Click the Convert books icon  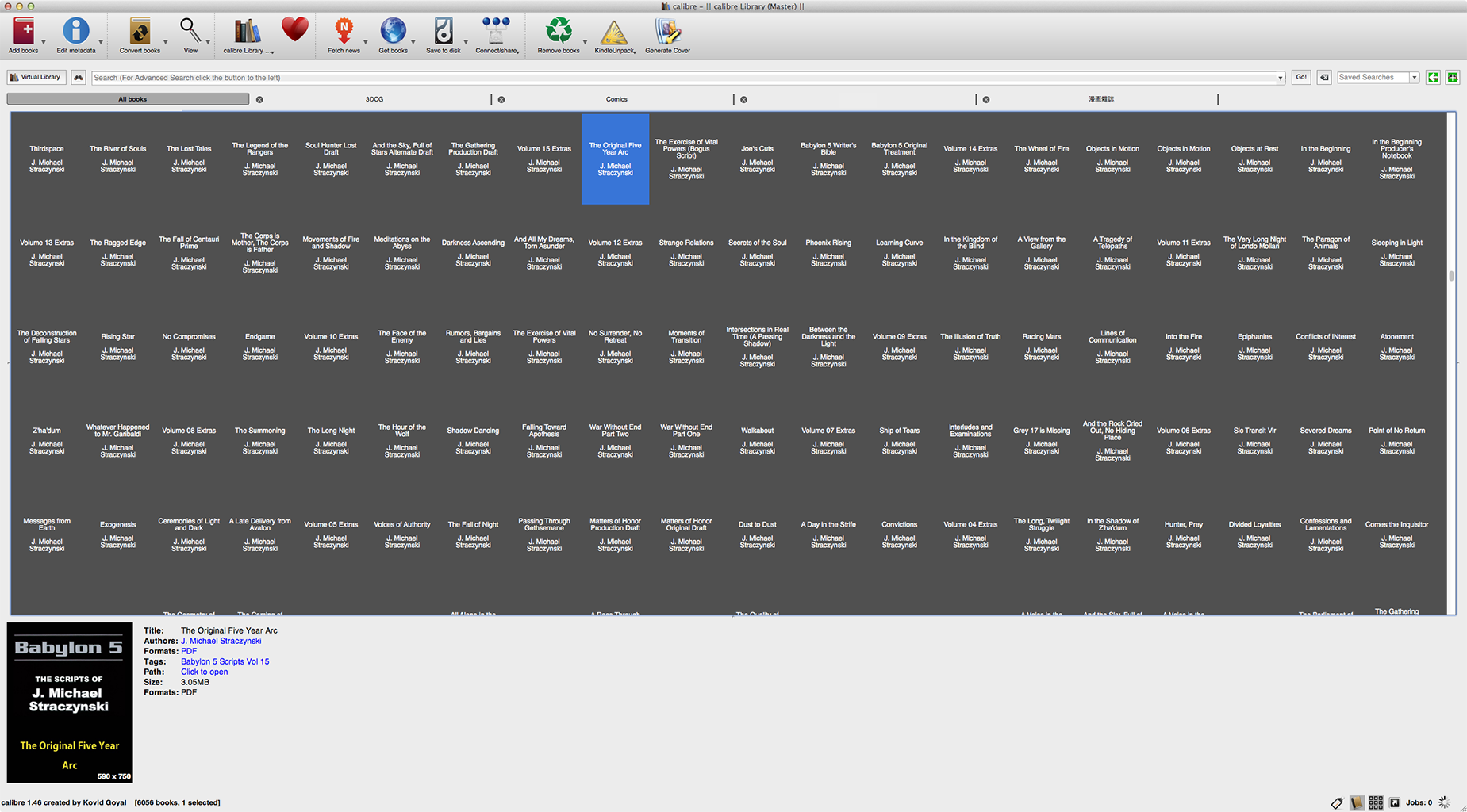click(x=140, y=32)
